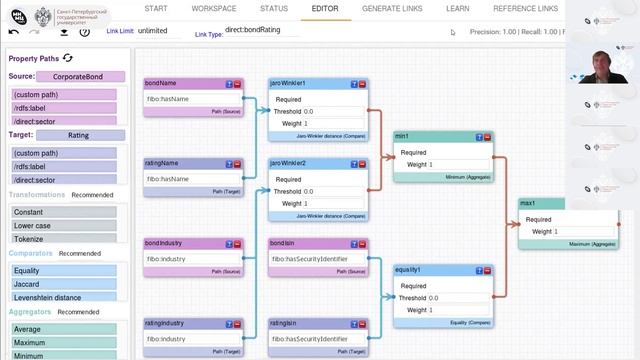Delete the ratingIndustry node
Viewport: 640px width, 360px height.
[237, 324]
